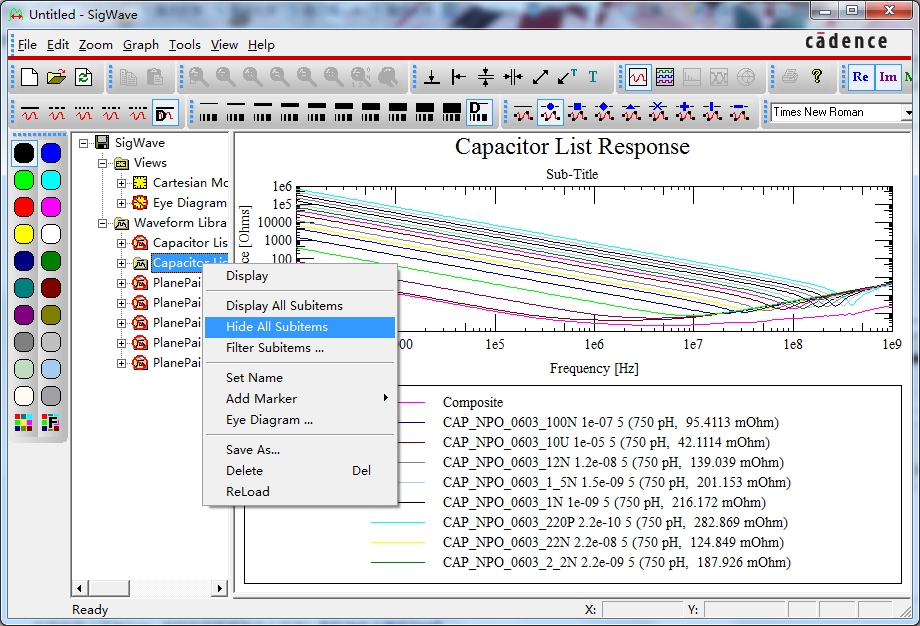Click the X coordinate field in status bar
This screenshot has width=920, height=626.
[x=641, y=610]
